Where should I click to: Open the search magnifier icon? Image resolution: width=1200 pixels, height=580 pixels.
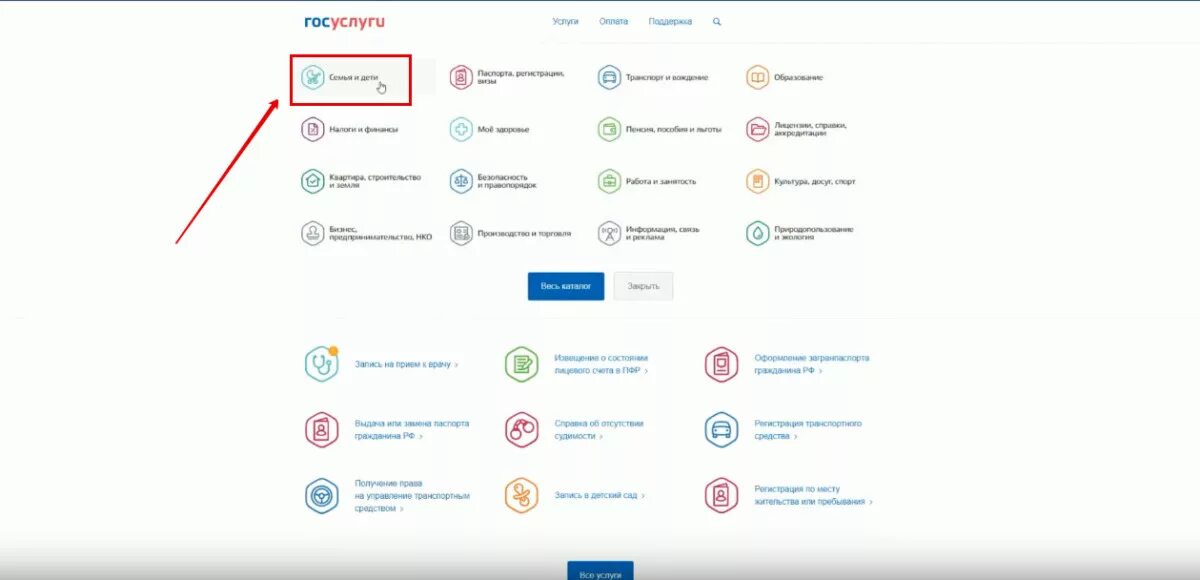(x=717, y=21)
